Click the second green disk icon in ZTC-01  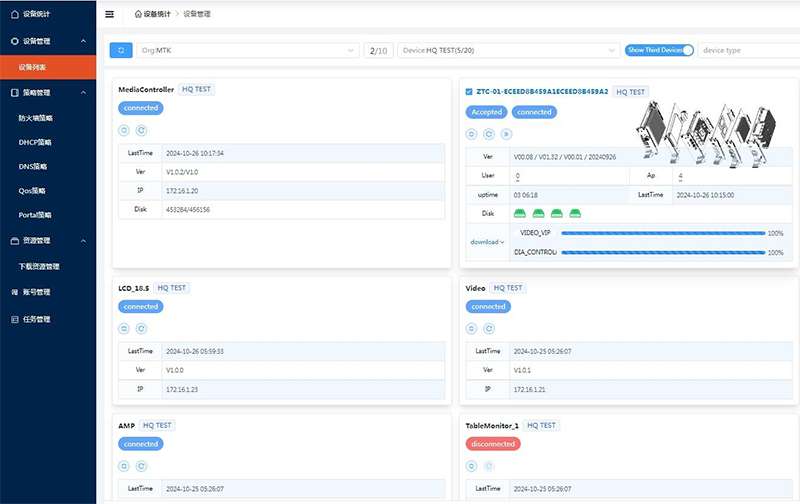click(x=538, y=213)
